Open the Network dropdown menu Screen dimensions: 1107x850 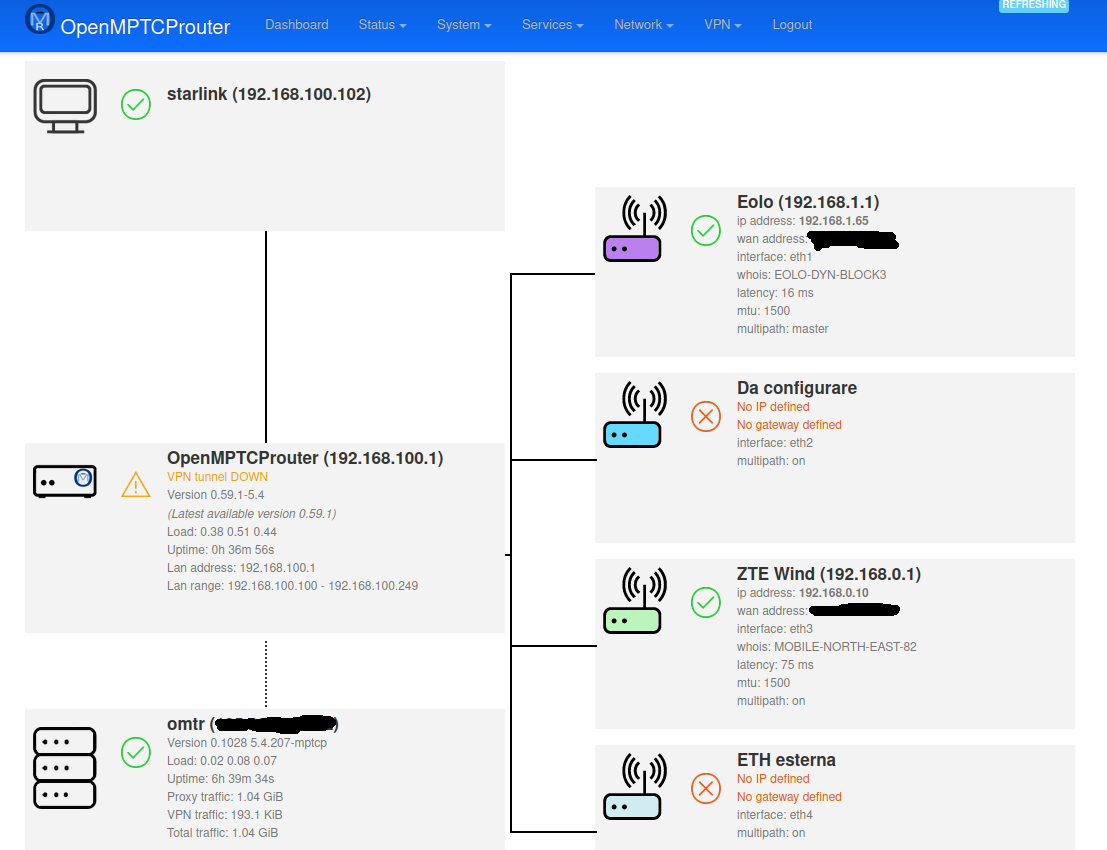(643, 25)
